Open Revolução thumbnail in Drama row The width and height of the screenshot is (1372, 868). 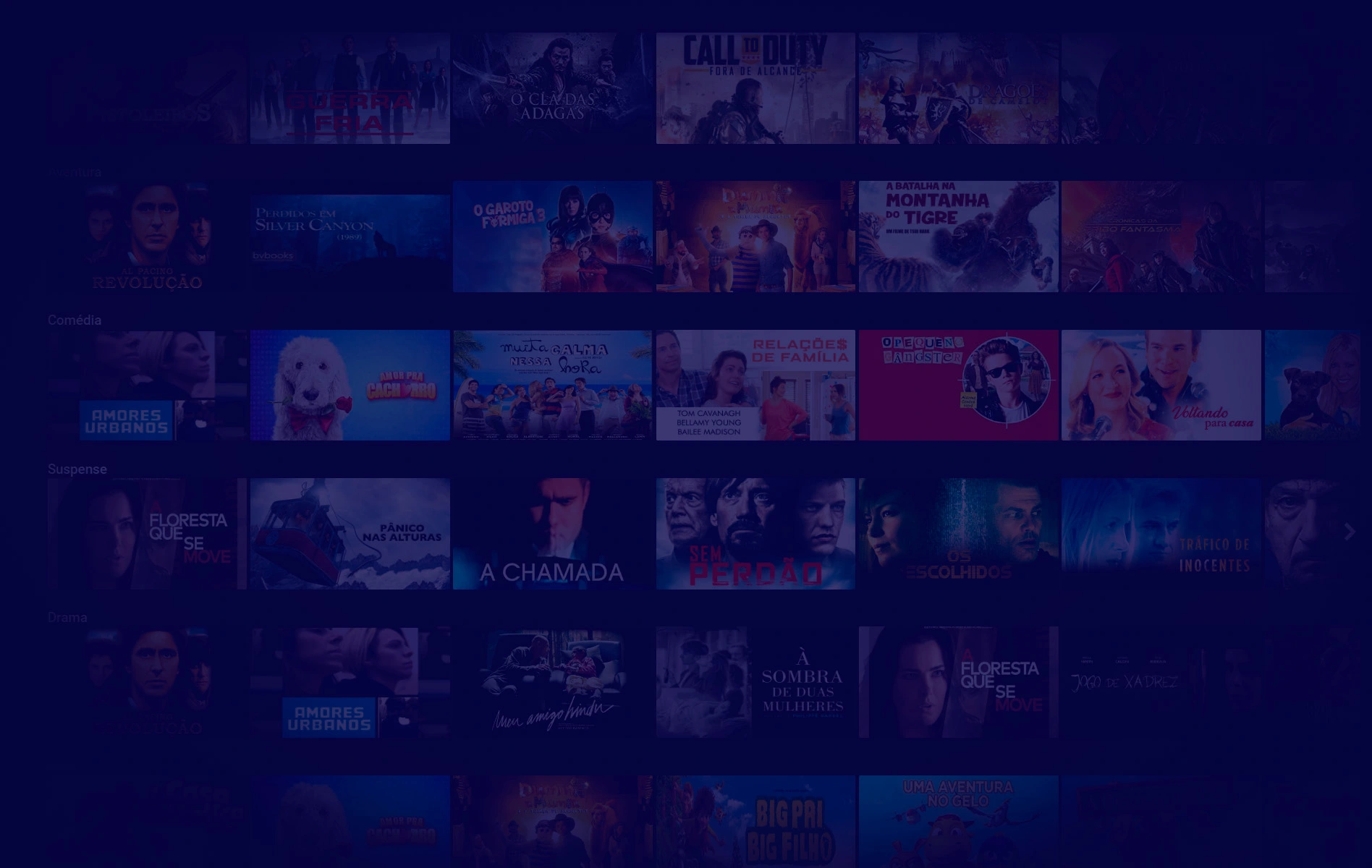coord(147,682)
